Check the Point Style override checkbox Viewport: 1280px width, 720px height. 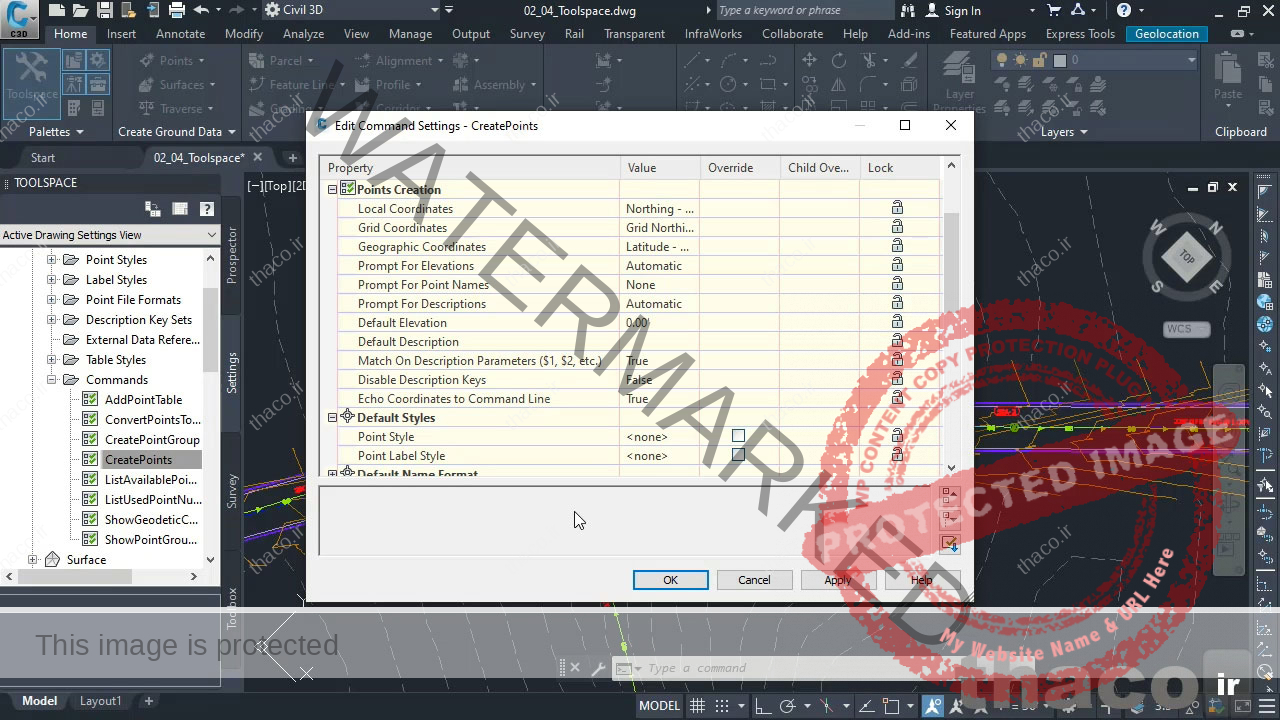pos(738,436)
